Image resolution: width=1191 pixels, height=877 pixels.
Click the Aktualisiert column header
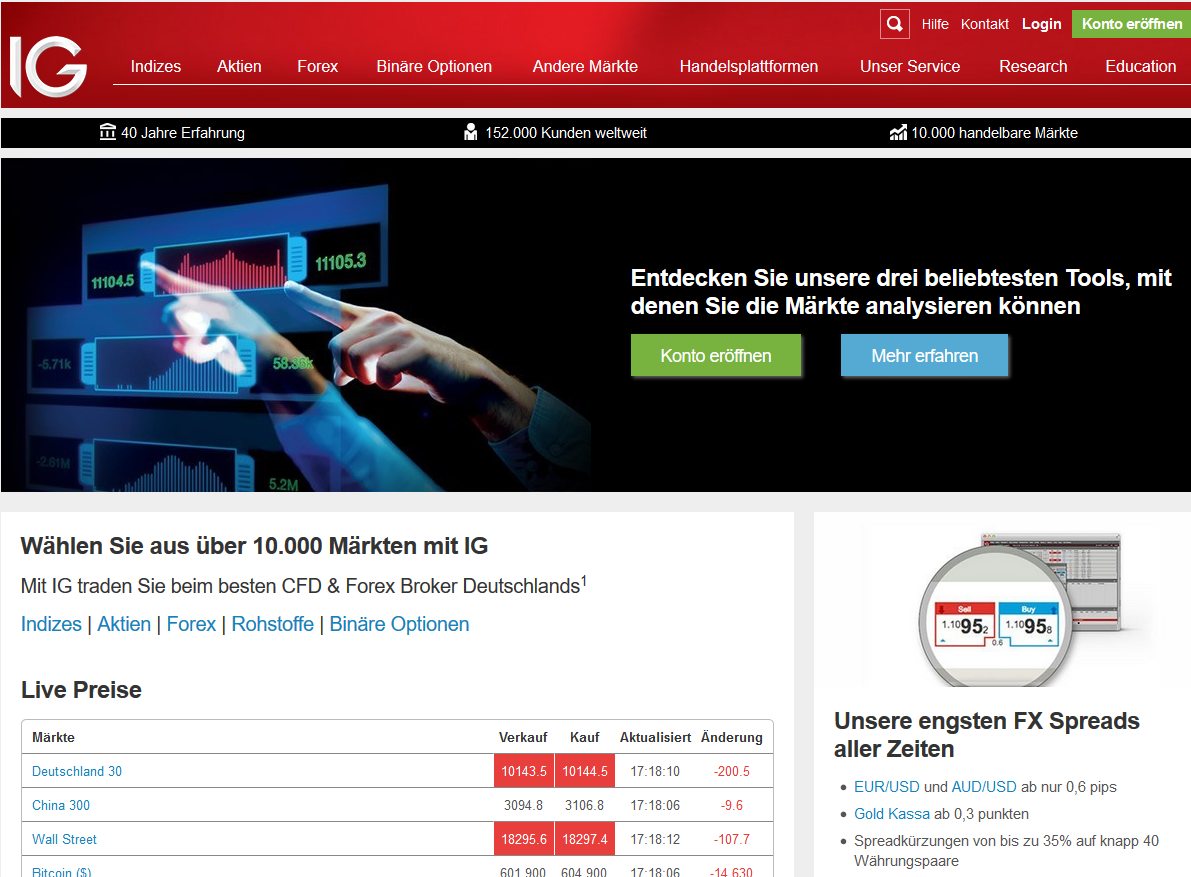655,737
